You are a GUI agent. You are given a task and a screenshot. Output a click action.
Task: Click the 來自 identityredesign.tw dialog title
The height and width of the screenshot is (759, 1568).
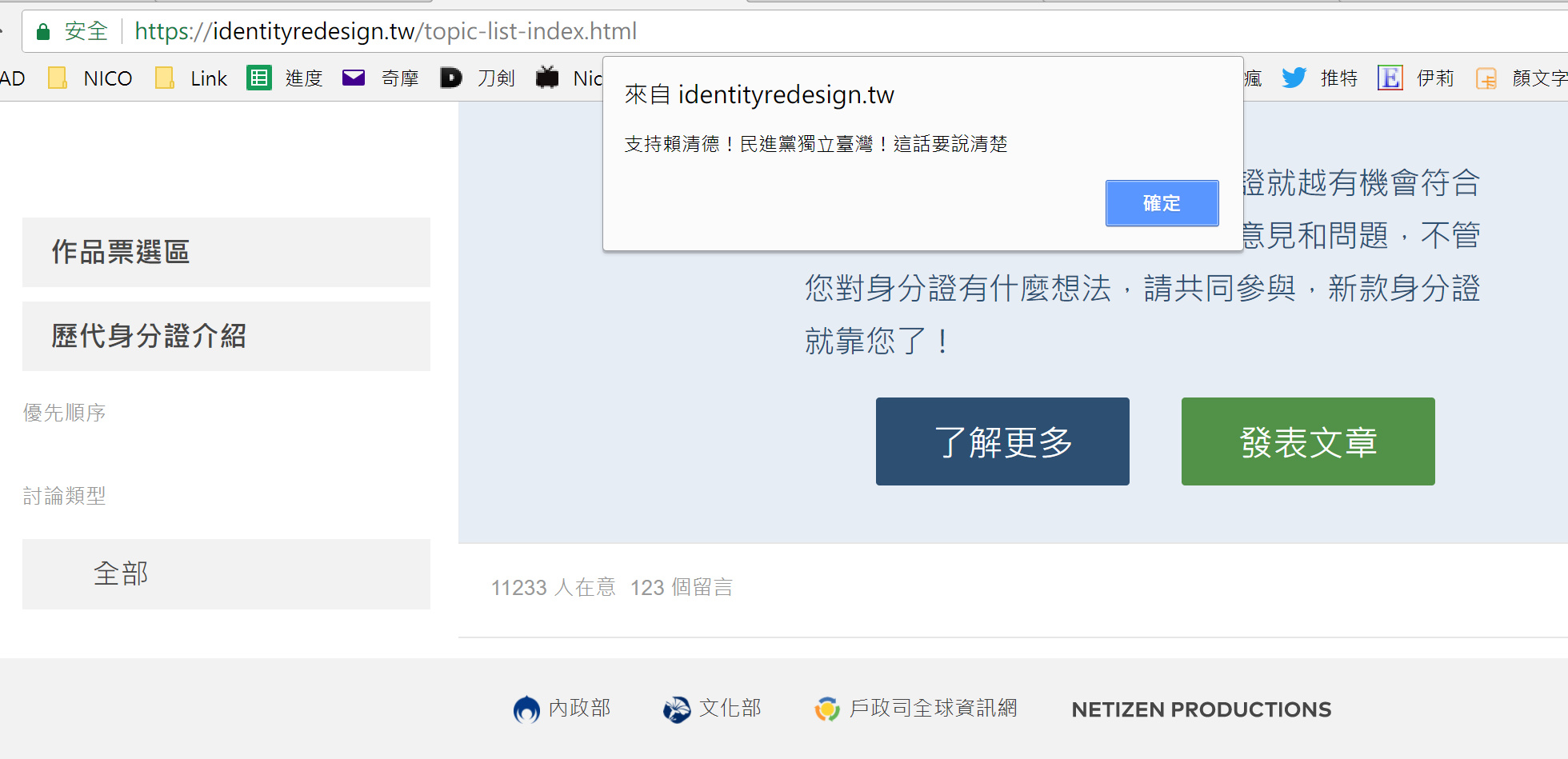click(759, 94)
